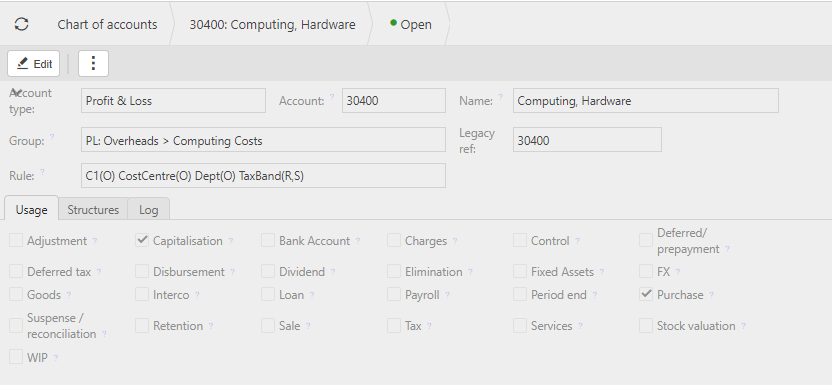The width and height of the screenshot is (832, 385).
Task: Click the Legacy ref field
Action: click(x=587, y=140)
